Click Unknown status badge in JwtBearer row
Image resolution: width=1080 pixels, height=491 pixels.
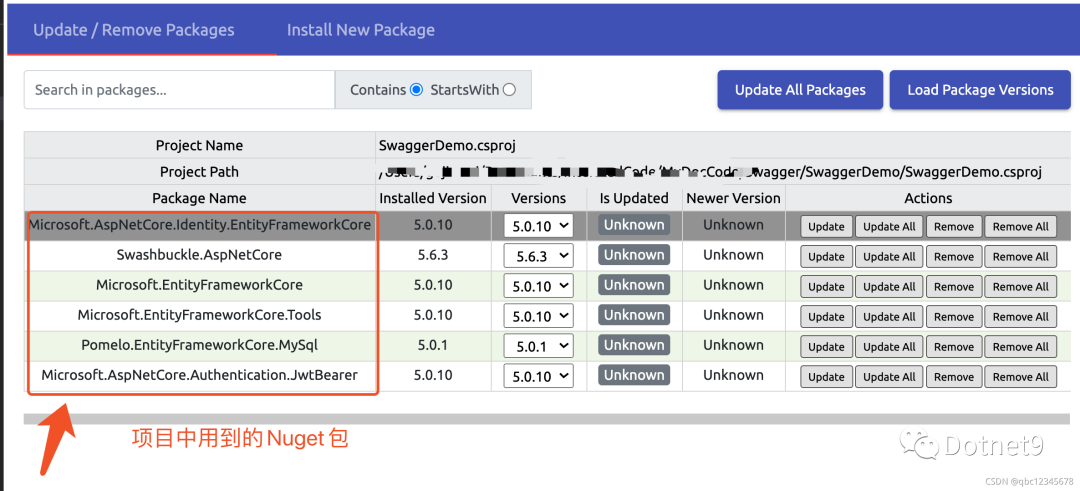pos(634,375)
